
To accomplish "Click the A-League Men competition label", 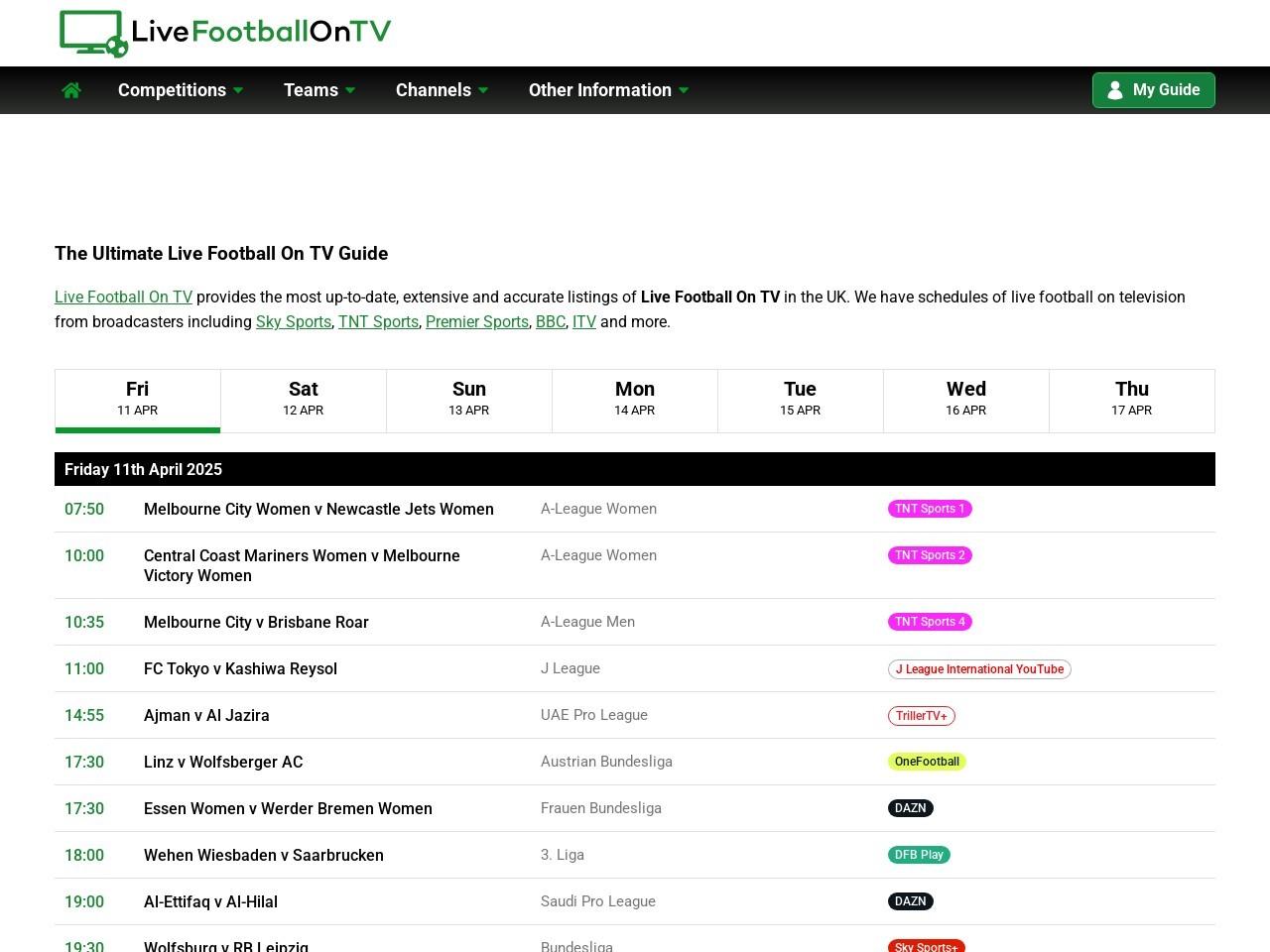I will 587,622.
